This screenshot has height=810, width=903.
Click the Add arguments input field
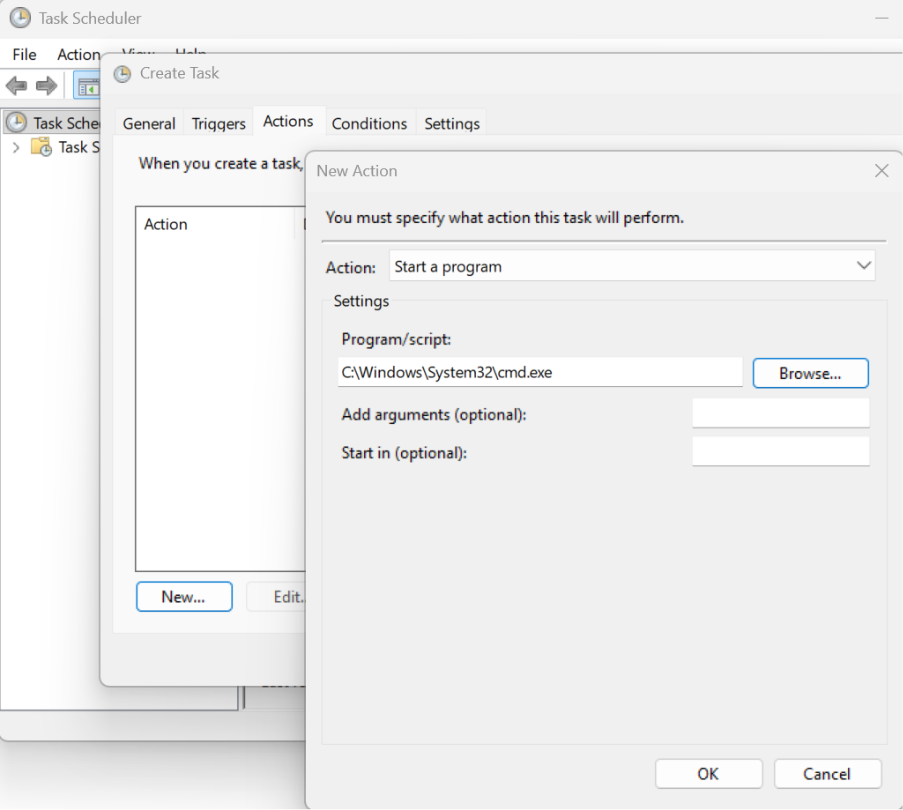[x=780, y=413]
